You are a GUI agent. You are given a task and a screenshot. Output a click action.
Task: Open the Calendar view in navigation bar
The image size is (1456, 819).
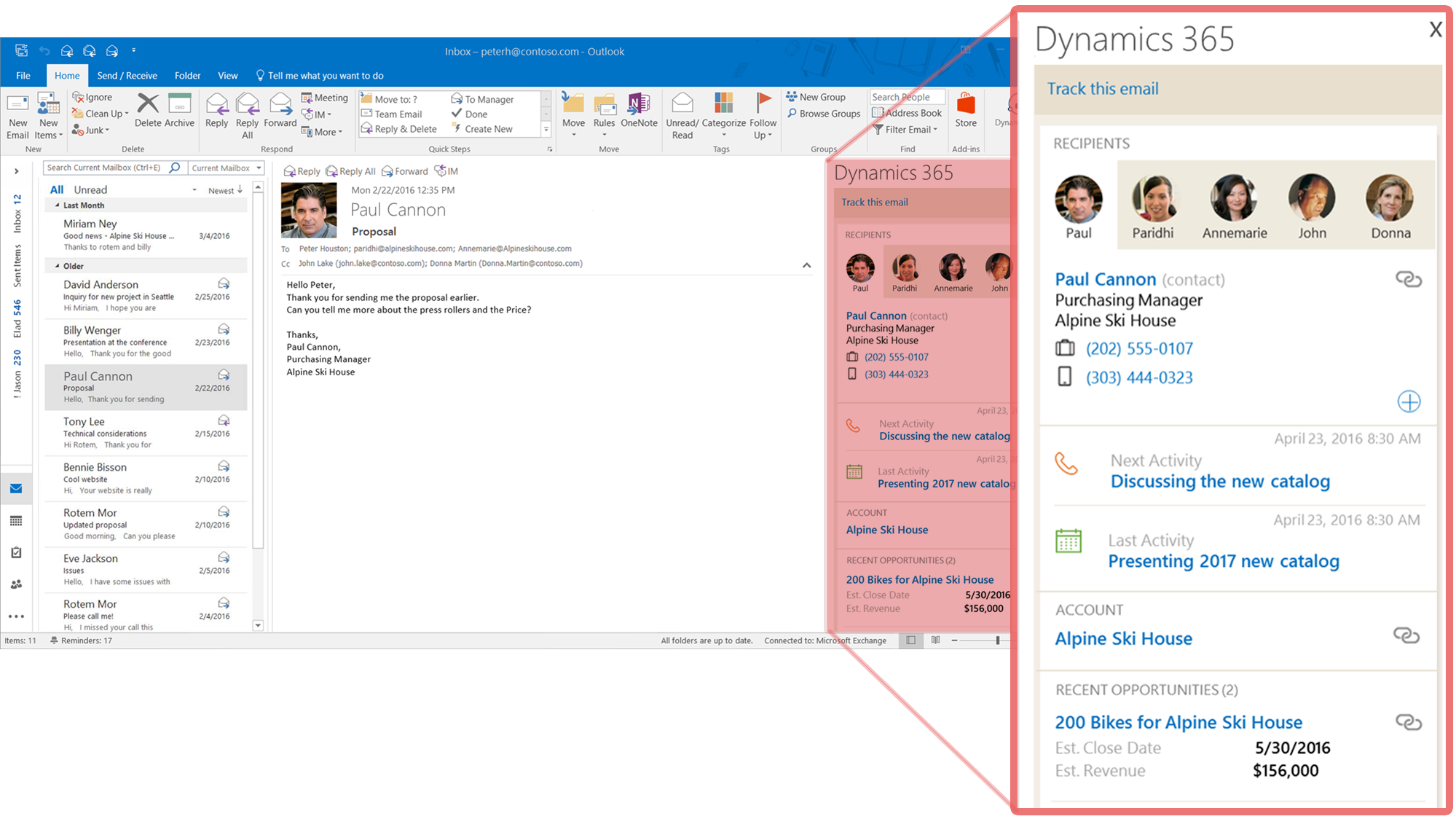(16, 521)
